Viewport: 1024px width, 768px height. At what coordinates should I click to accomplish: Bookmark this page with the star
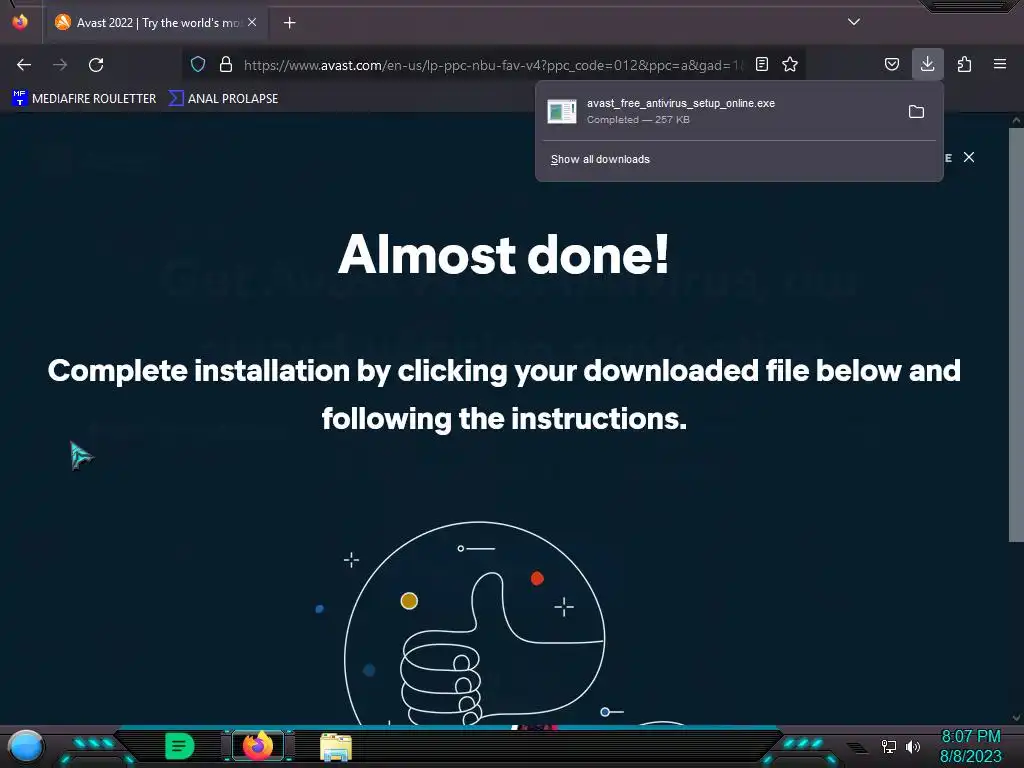(x=790, y=64)
